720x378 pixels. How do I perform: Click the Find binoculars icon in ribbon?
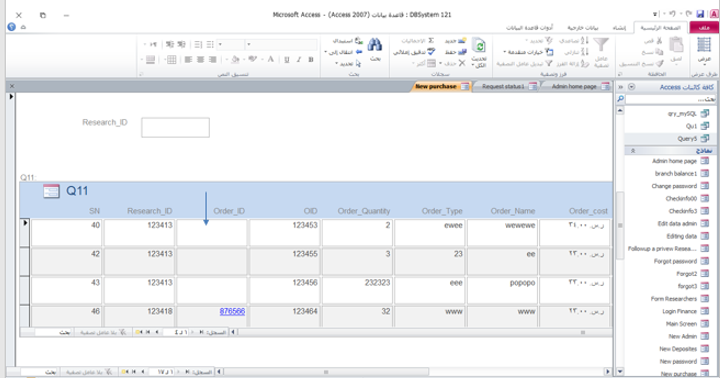pos(375,45)
